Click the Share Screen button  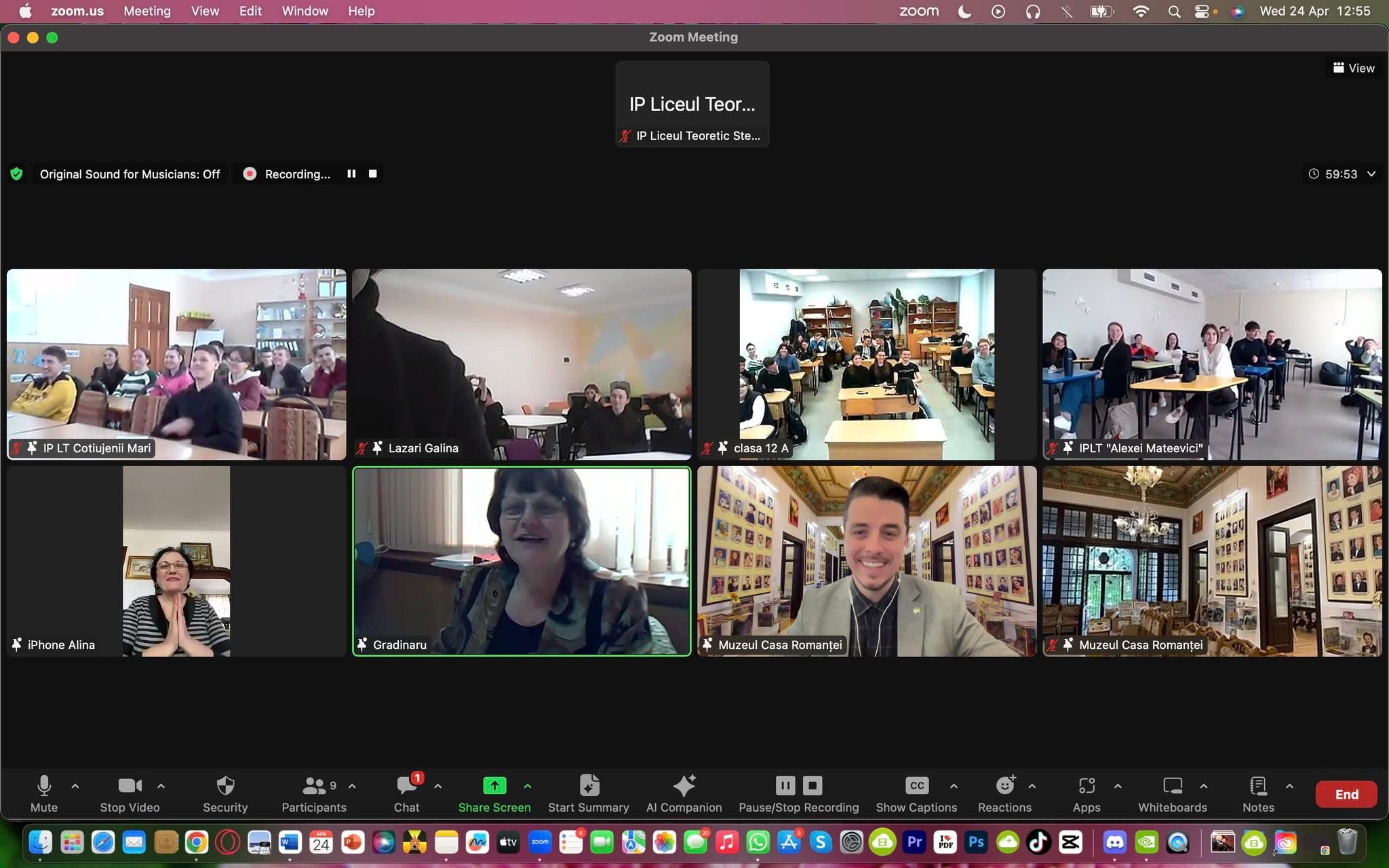click(494, 786)
